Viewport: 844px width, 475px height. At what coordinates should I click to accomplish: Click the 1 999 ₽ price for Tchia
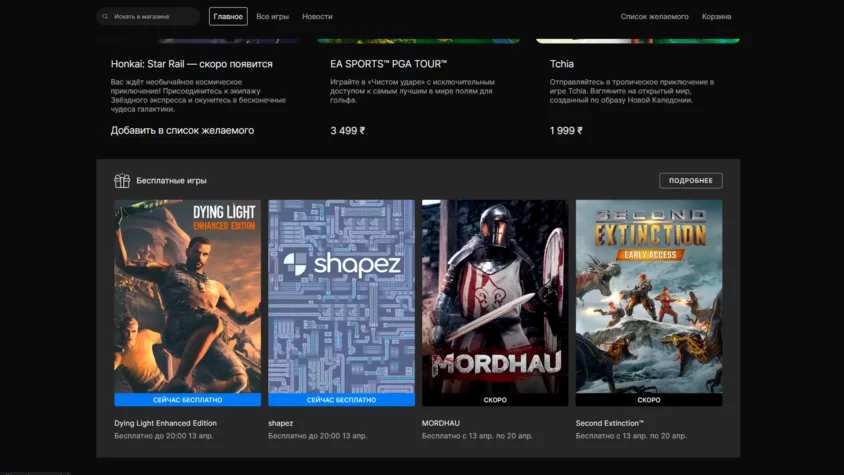click(566, 130)
